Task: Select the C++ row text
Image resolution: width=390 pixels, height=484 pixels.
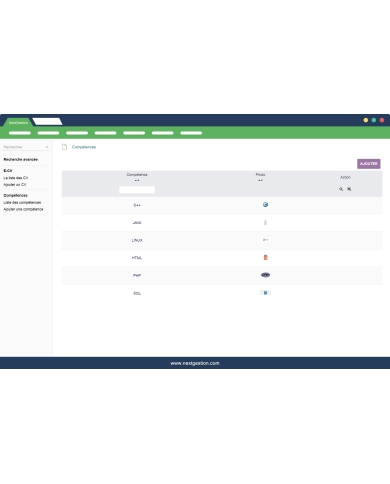Action: [137, 205]
